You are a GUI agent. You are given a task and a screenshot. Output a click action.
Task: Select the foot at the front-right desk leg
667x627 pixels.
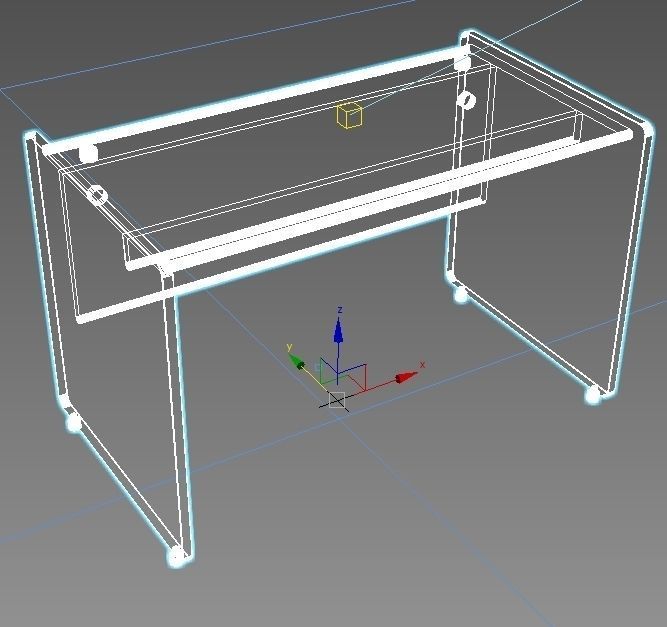coord(593,395)
